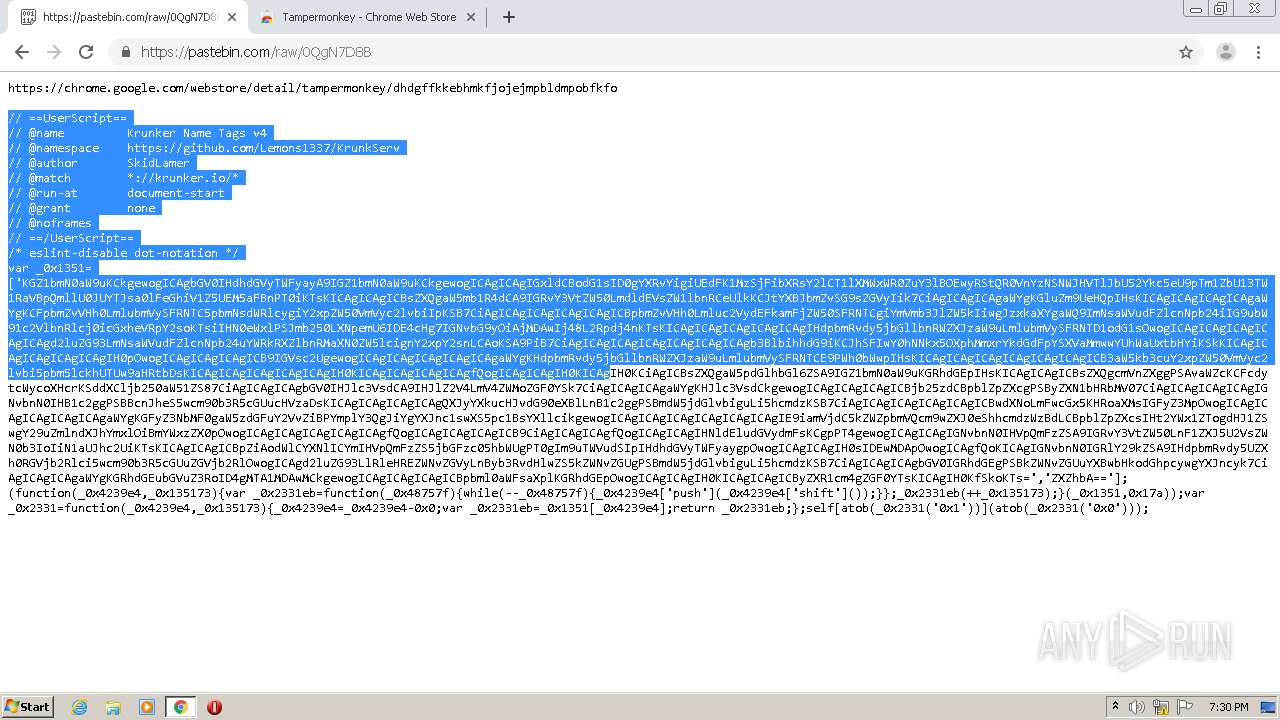1280x720 pixels.
Task: Click the address bar URL field
Action: [640, 52]
